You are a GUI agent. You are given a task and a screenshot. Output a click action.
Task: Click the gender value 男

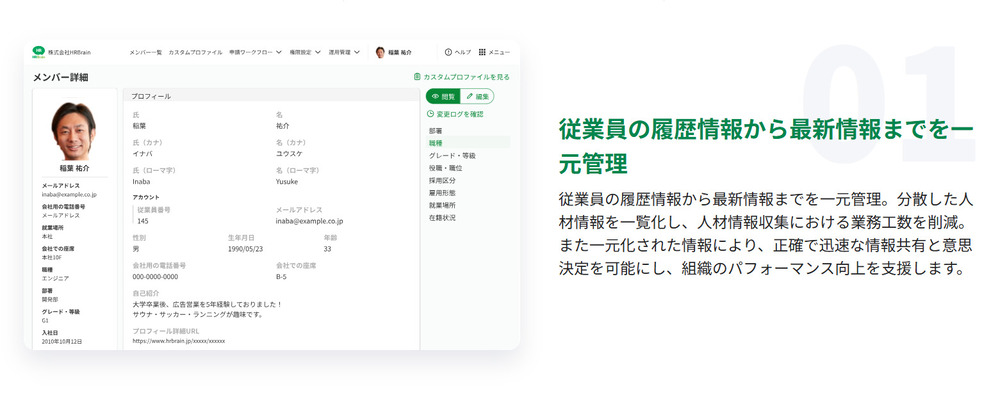[135, 249]
